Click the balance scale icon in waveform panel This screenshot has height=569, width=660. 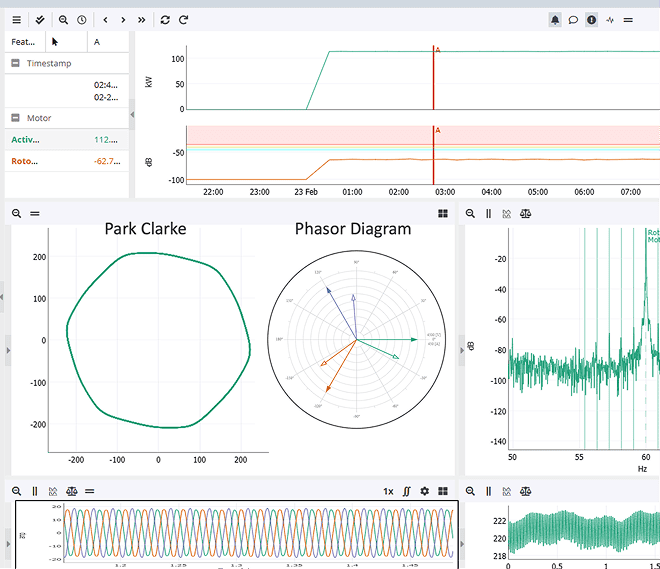point(71,491)
